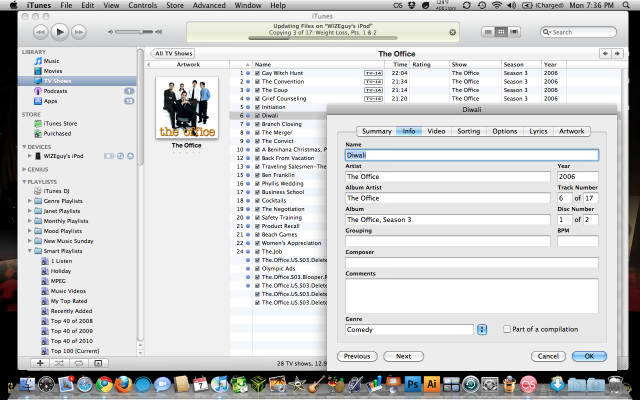Image resolution: width=640 pixels, height=400 pixels.
Task: Toggle repeat at bottom of sidebar
Action: [x=79, y=363]
